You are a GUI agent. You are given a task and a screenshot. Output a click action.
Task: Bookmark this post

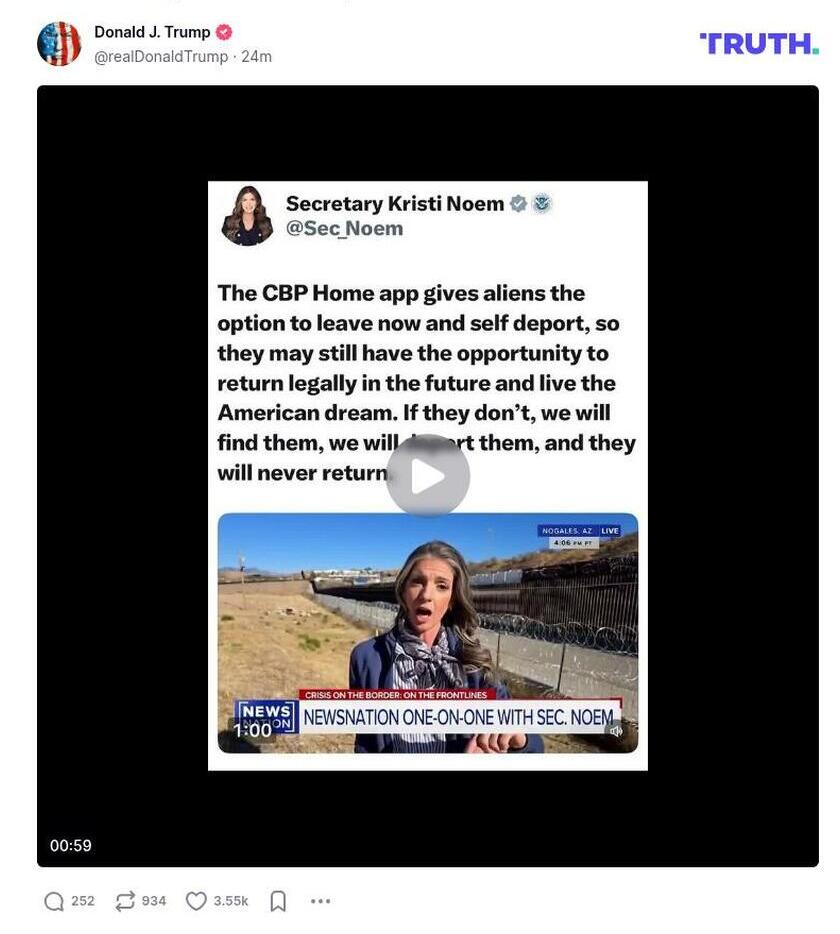(x=278, y=901)
